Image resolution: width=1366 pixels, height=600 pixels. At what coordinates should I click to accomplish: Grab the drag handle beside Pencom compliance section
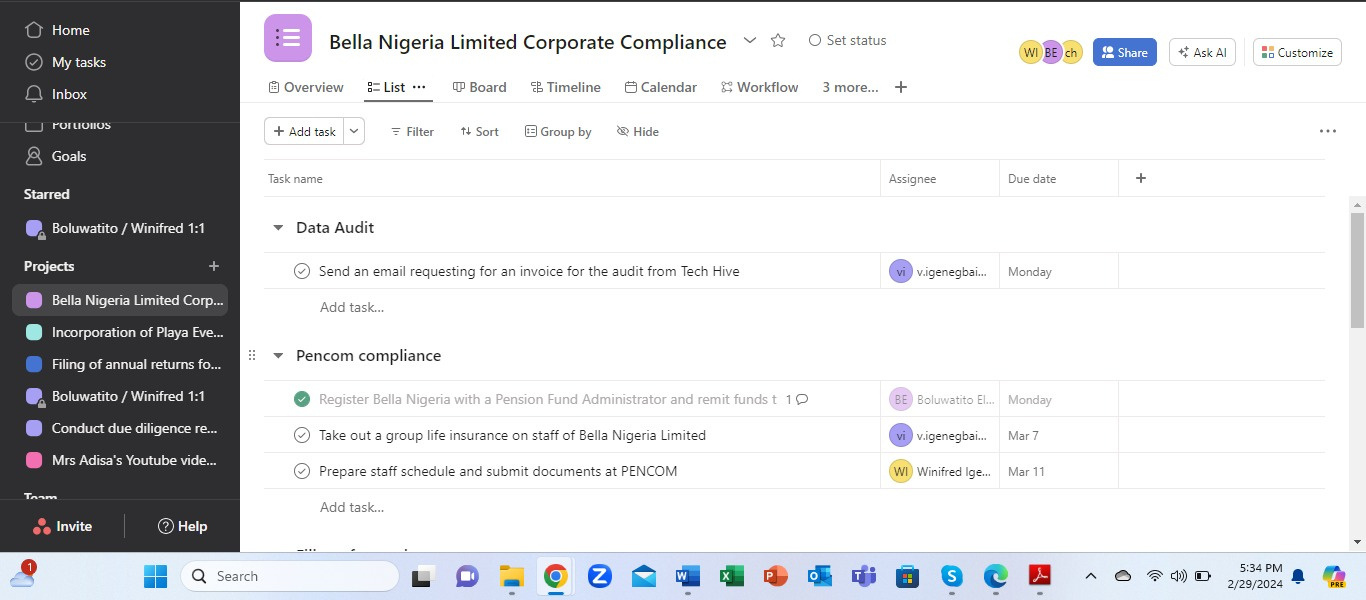pos(252,355)
